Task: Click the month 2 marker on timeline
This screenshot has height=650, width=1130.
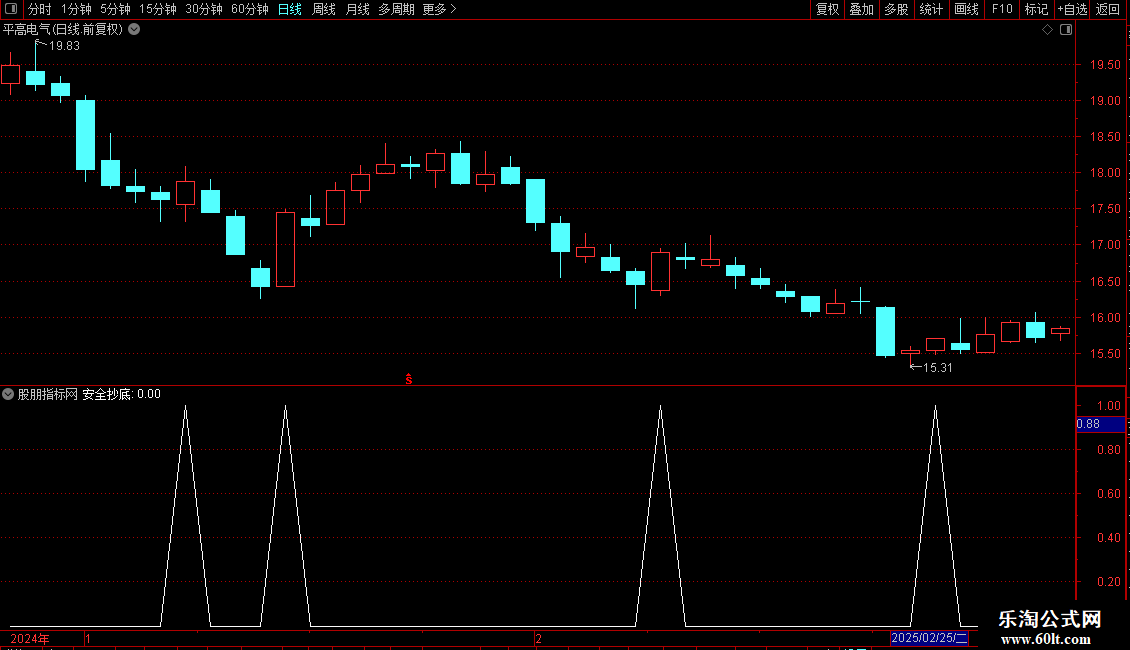Action: [x=538, y=639]
